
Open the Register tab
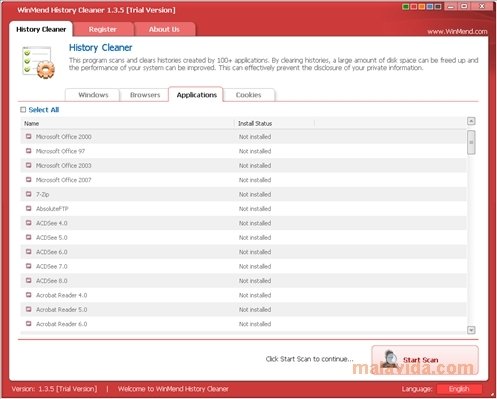(103, 29)
